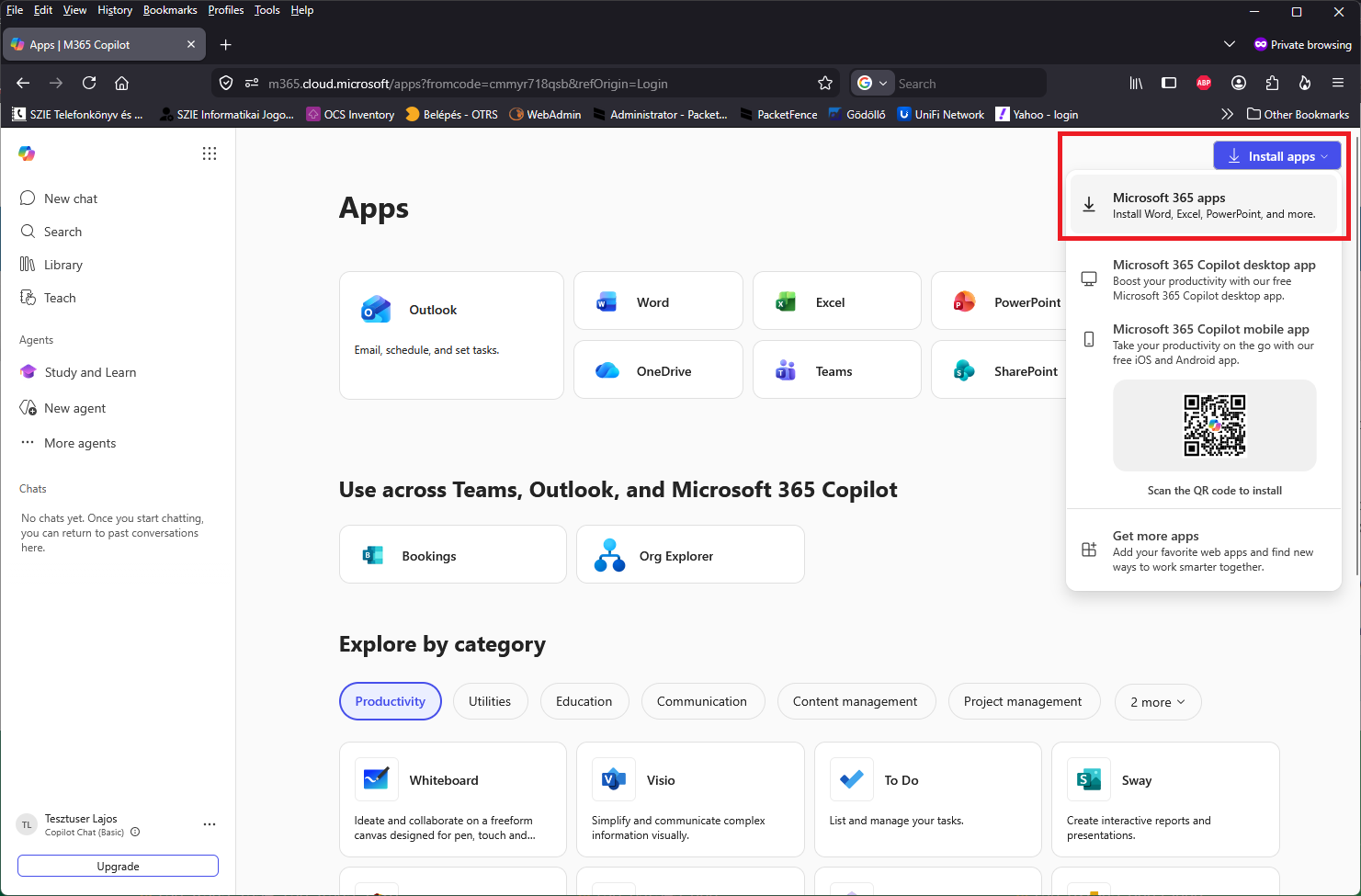Open the To Do app card

click(x=928, y=800)
